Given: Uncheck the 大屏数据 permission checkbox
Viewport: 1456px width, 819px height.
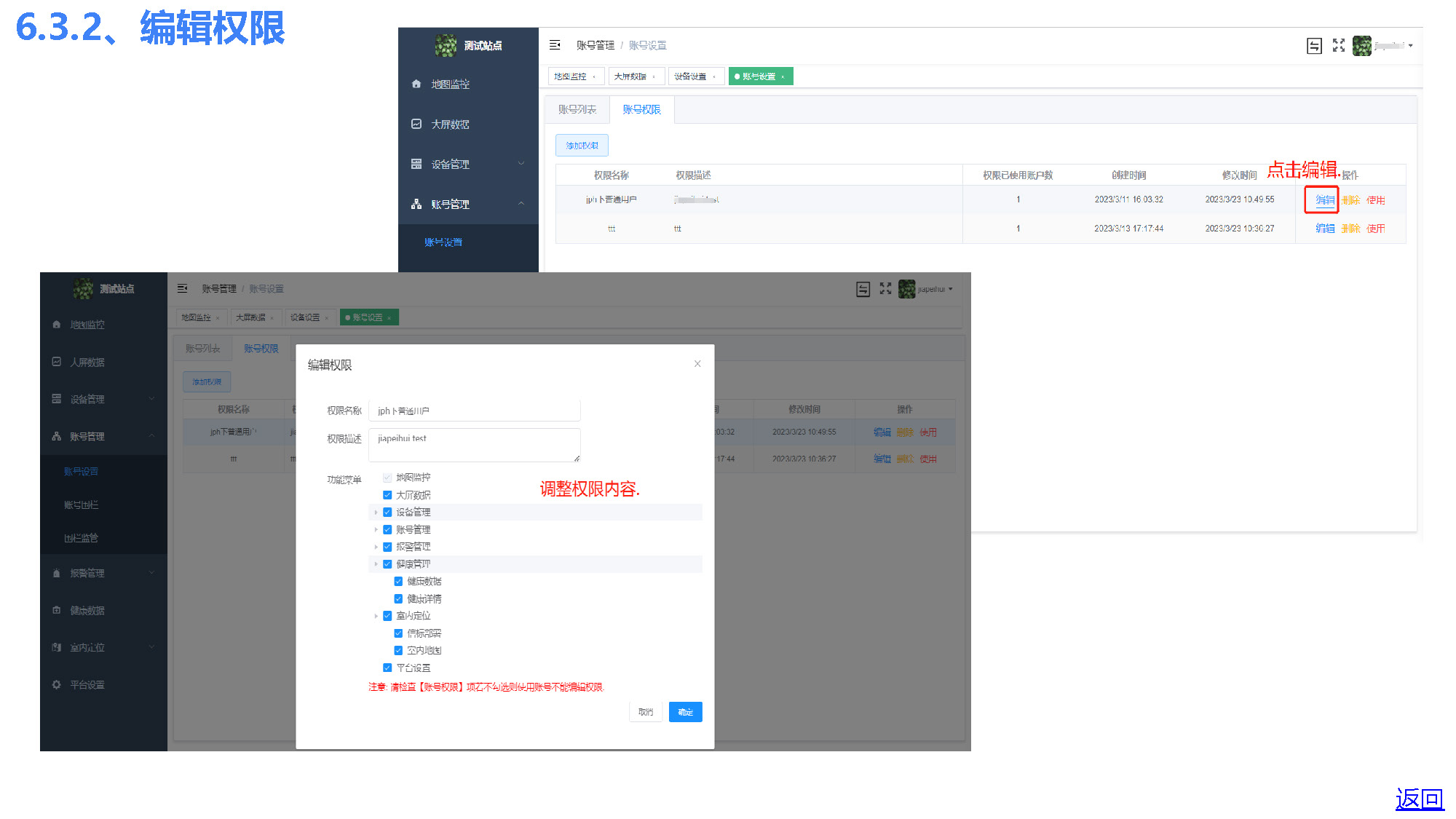Looking at the screenshot, I should coord(387,495).
